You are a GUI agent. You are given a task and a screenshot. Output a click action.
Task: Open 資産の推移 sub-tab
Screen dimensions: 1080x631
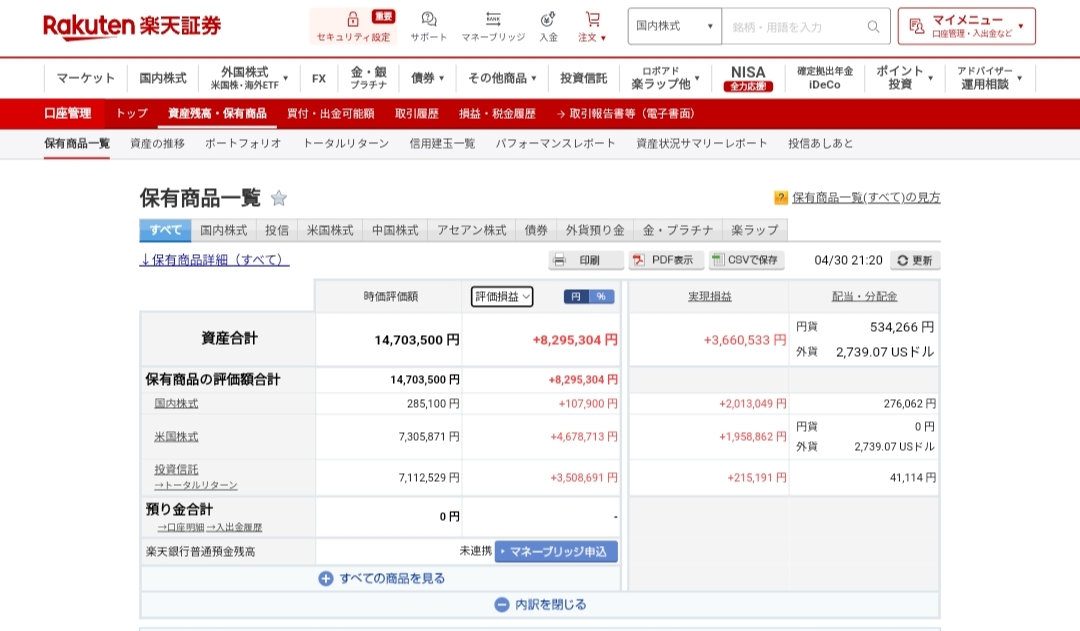tap(158, 143)
